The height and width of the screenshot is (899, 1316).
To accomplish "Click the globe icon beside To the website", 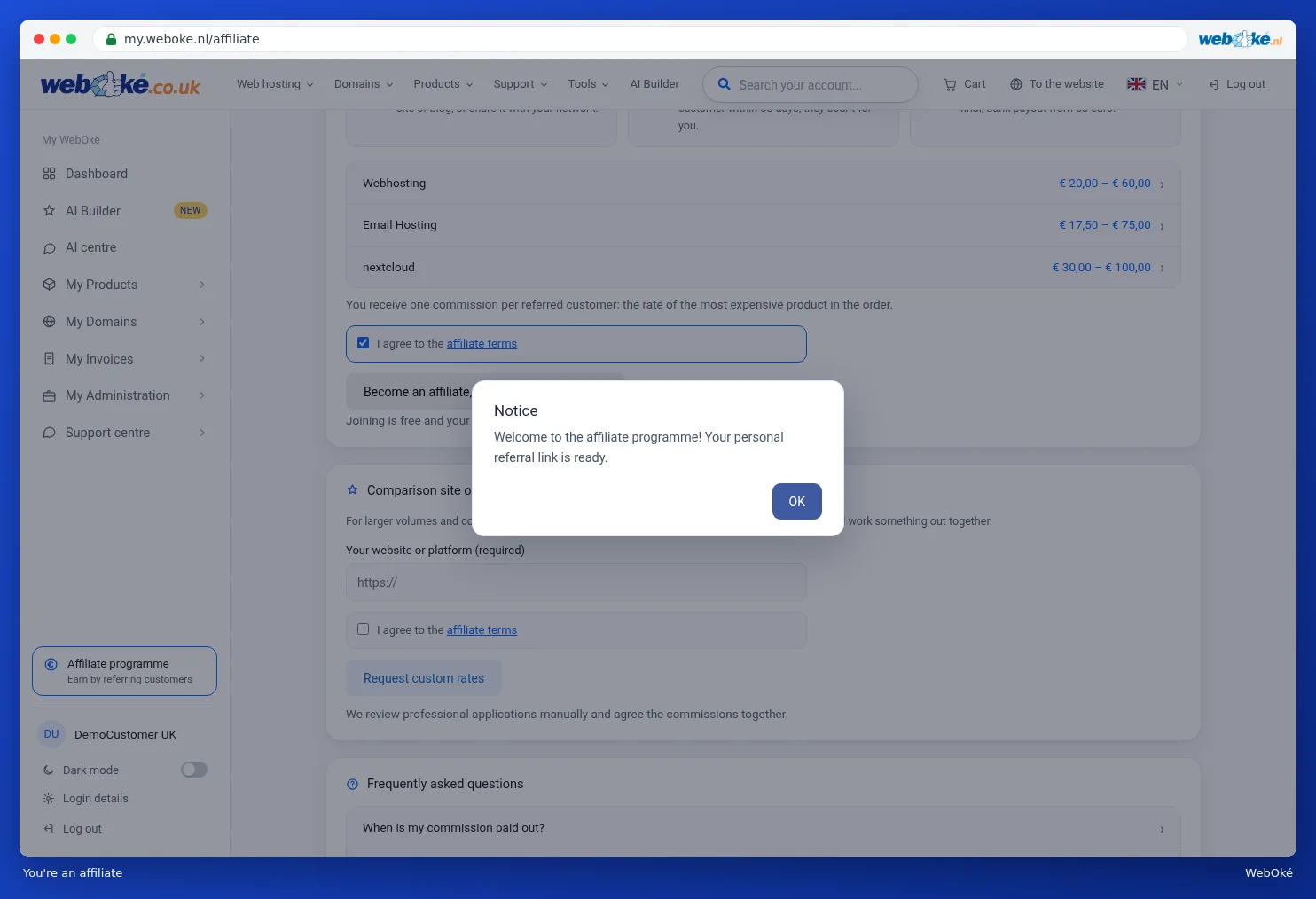I will pyautogui.click(x=1016, y=84).
